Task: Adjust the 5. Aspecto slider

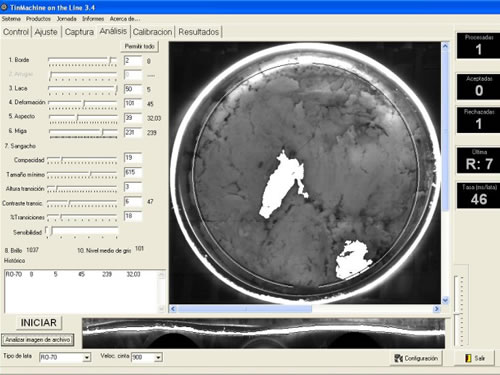Action: point(83,118)
